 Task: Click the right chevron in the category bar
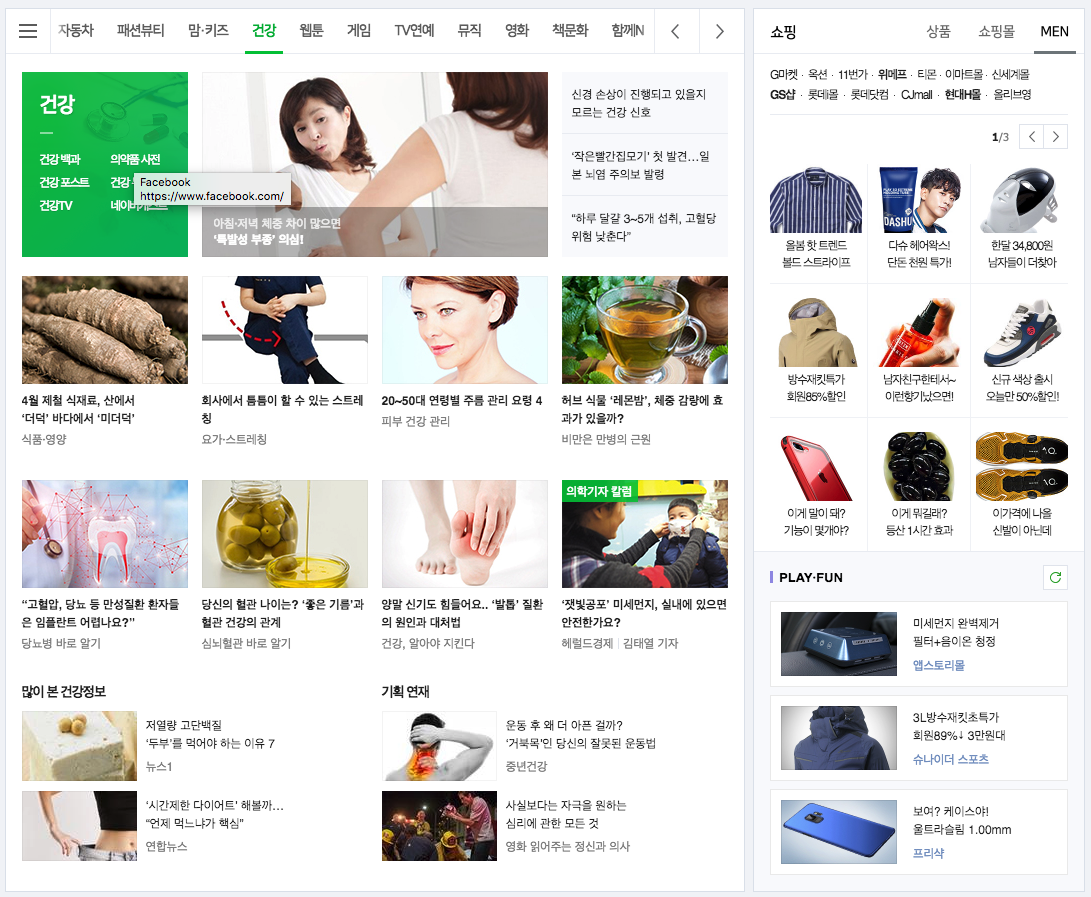click(719, 30)
